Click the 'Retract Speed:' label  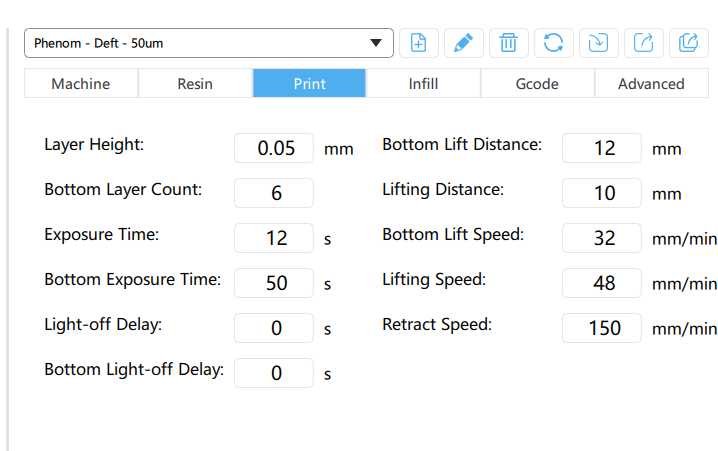(x=437, y=324)
